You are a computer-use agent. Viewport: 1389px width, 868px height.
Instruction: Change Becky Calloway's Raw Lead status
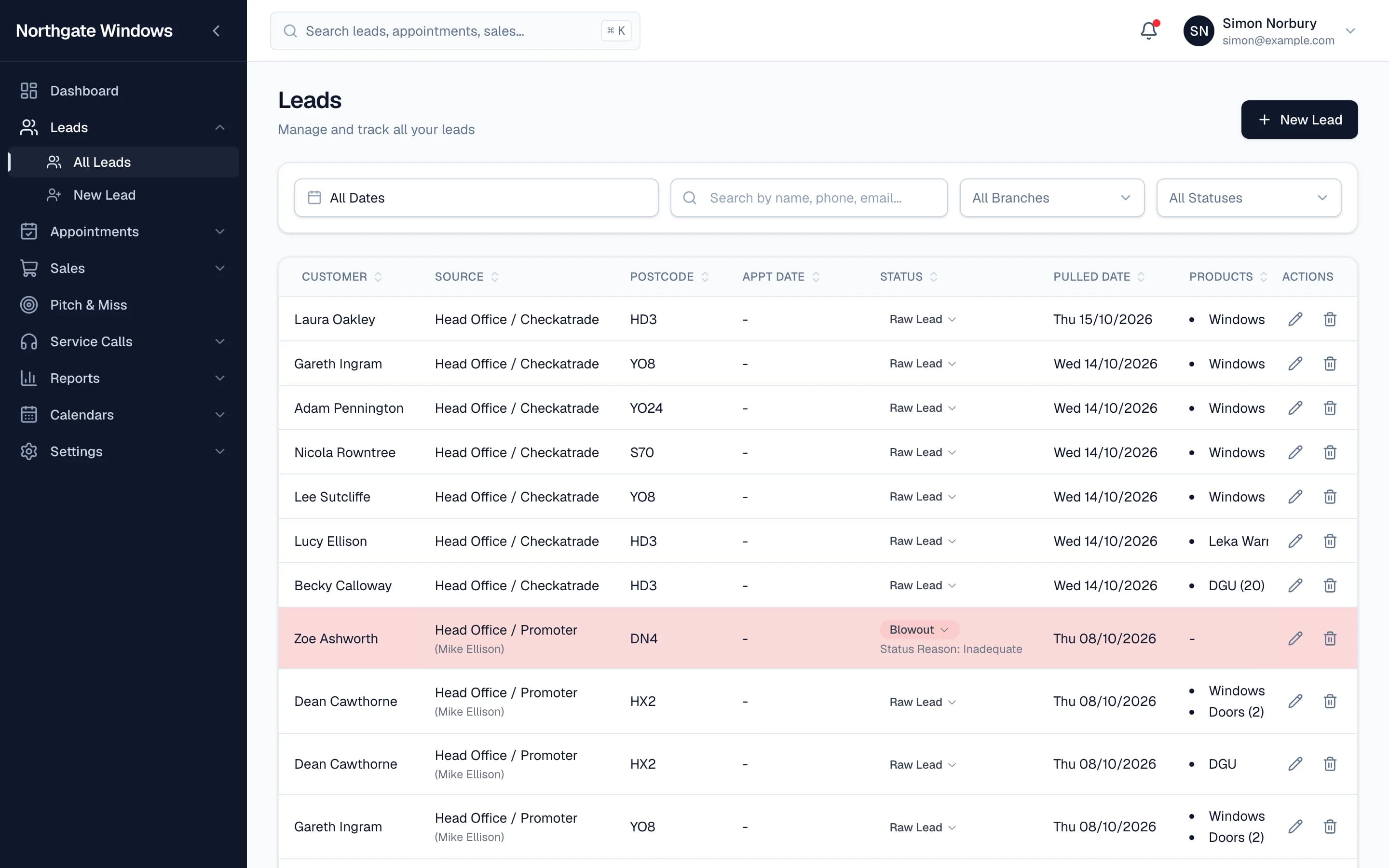(x=922, y=585)
